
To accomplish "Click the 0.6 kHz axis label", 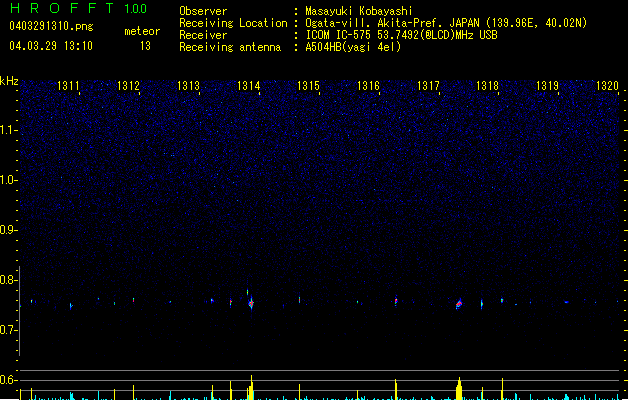I will (9, 380).
